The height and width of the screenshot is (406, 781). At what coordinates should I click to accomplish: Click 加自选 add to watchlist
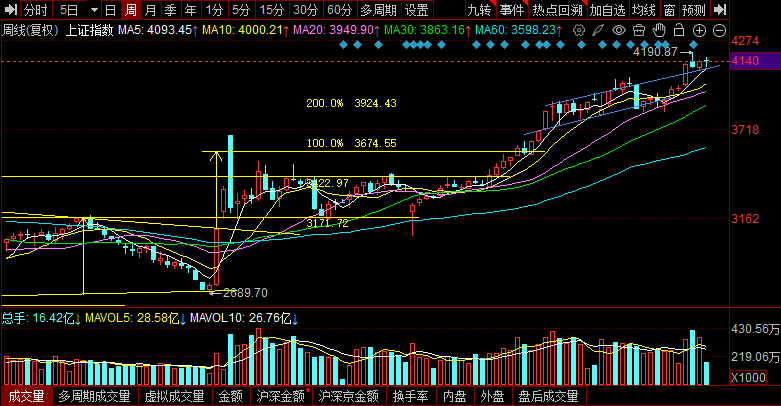tap(607, 10)
